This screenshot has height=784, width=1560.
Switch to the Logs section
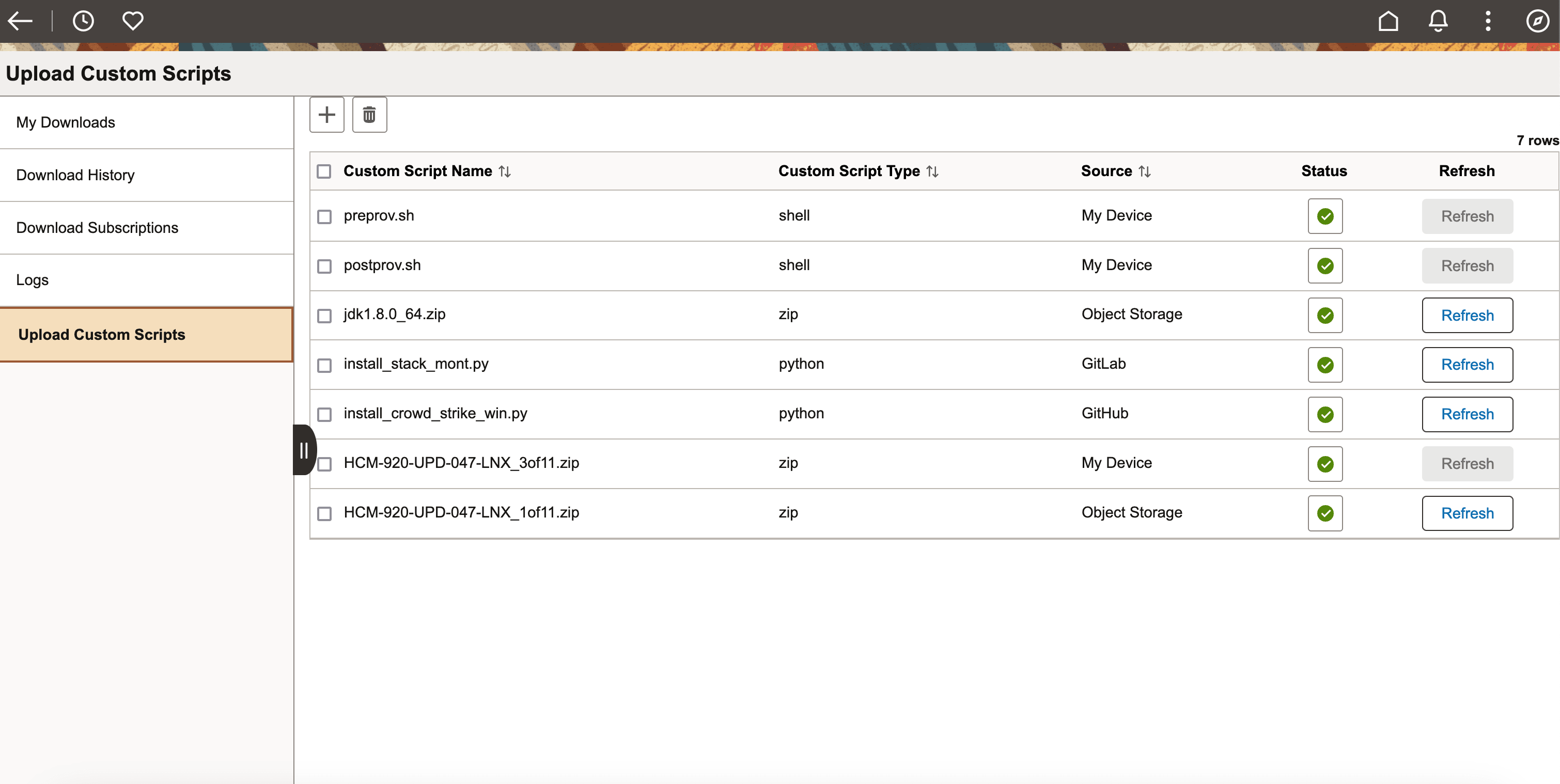32,279
